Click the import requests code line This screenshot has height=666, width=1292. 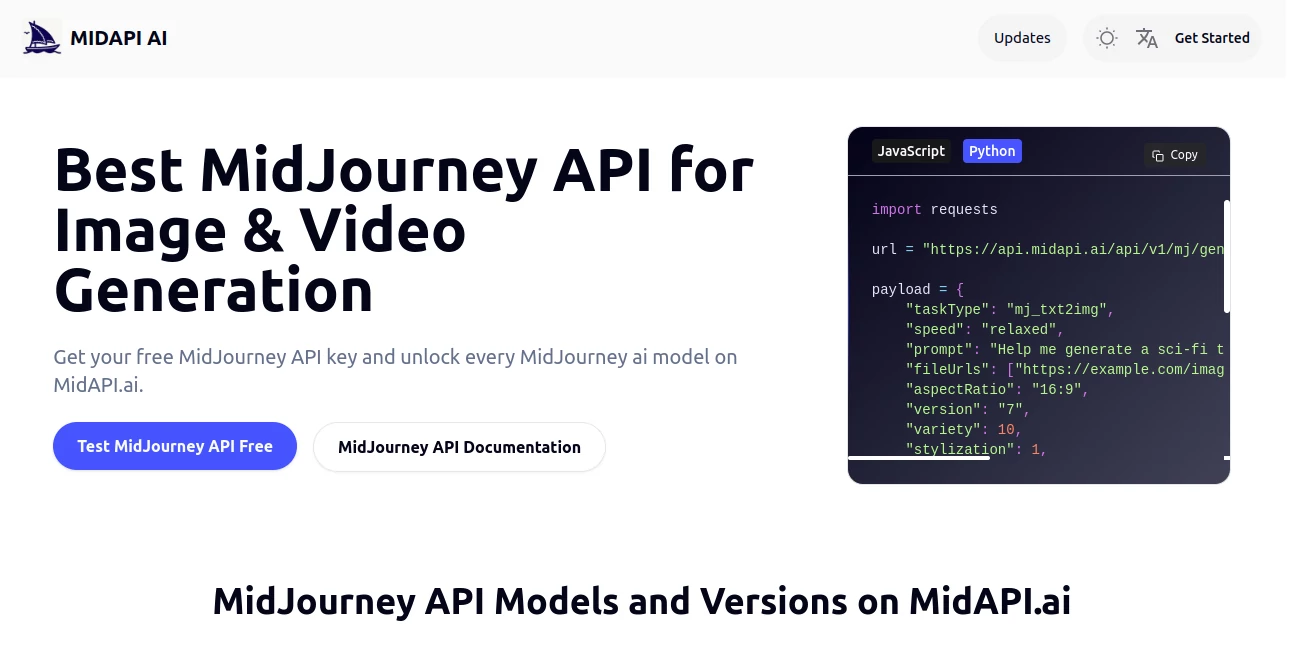(x=935, y=209)
